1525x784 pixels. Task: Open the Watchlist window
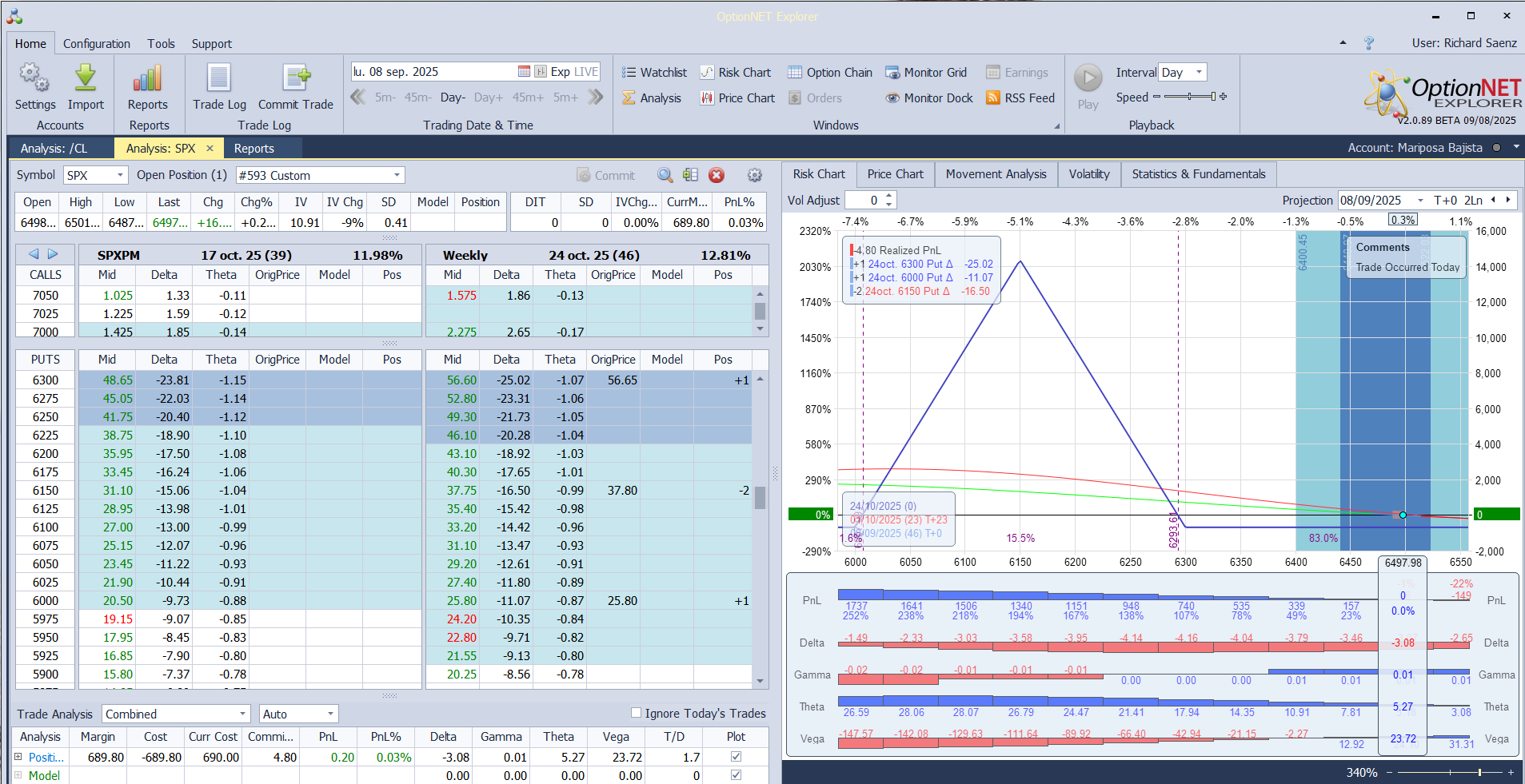point(654,73)
